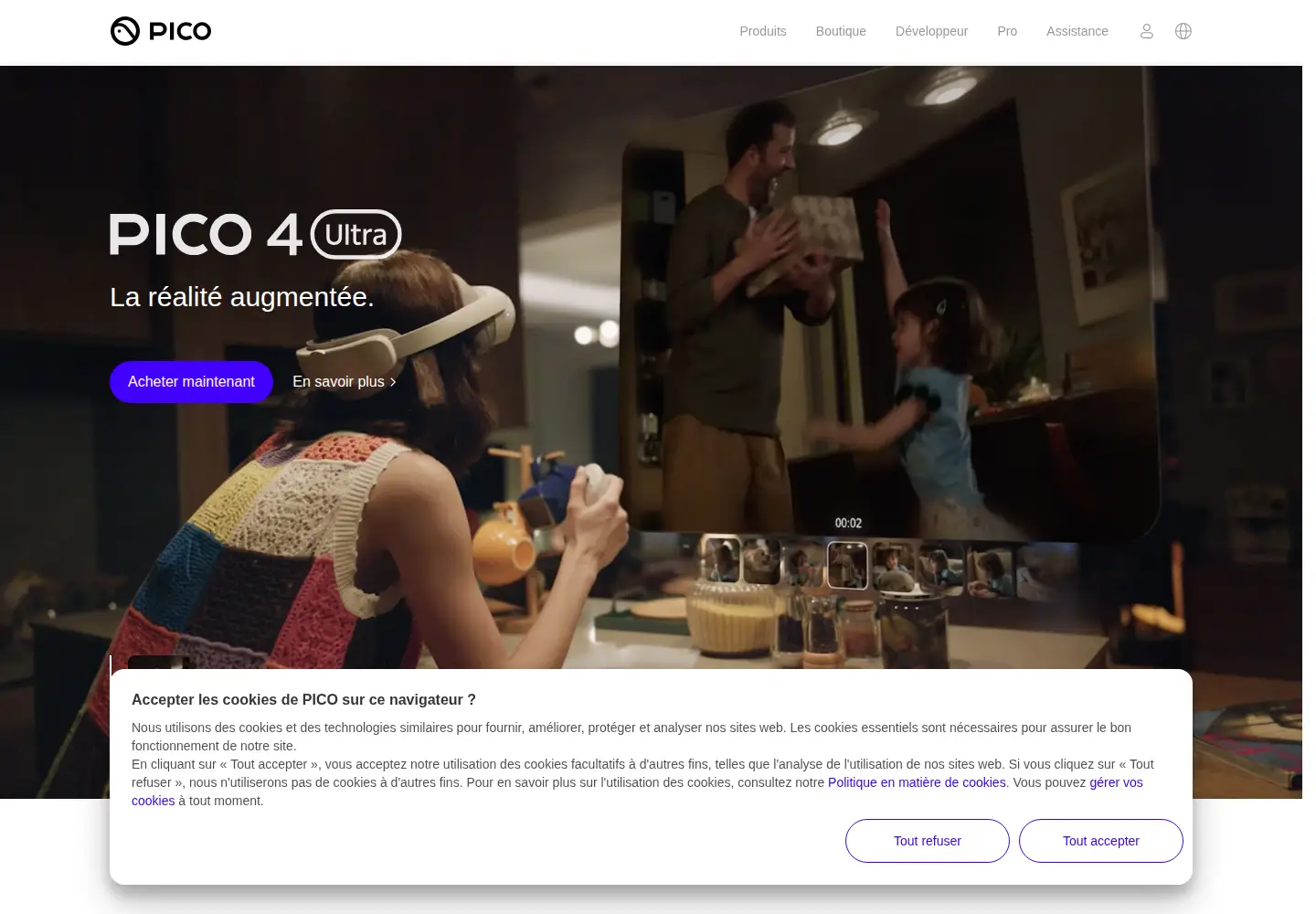The image size is (1316, 914).
Task: Click the cookie banner heading text
Action: [x=303, y=700]
